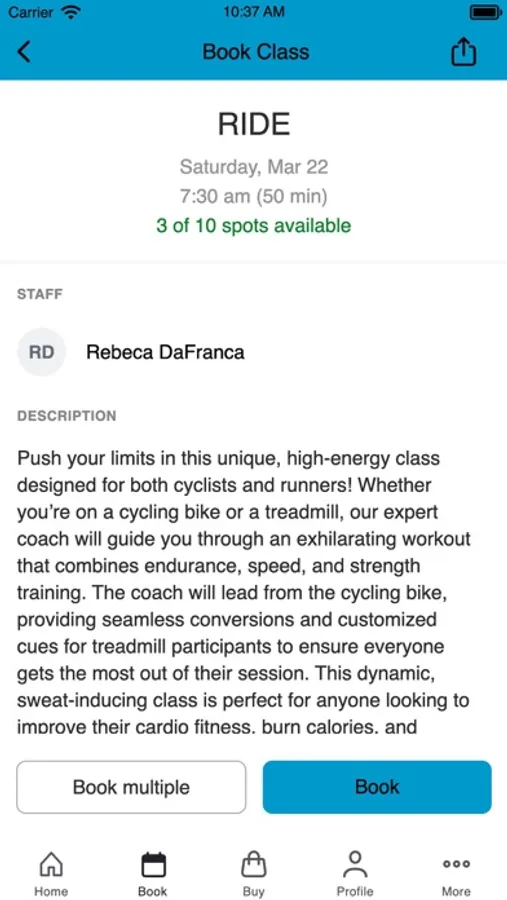Tap the Home tab label

pos(51,891)
